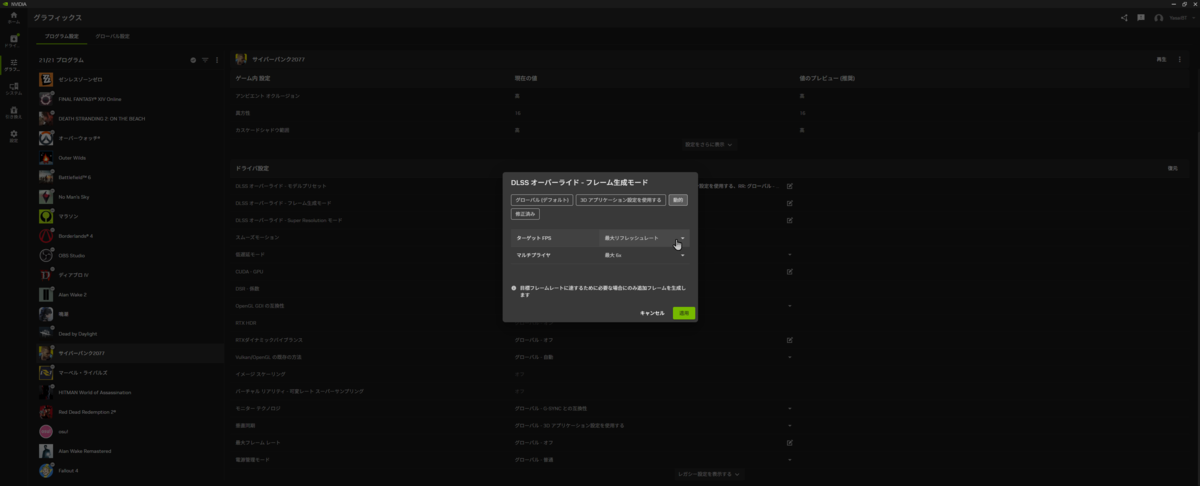Image resolution: width=1200 pixels, height=486 pixels.
Task: Open the user account avatar
Action: click(x=1159, y=17)
